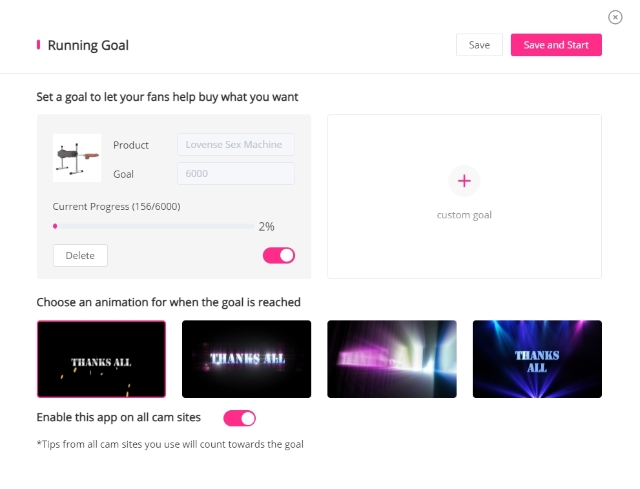Click the Current Progress (156/6000) label

click(116, 207)
